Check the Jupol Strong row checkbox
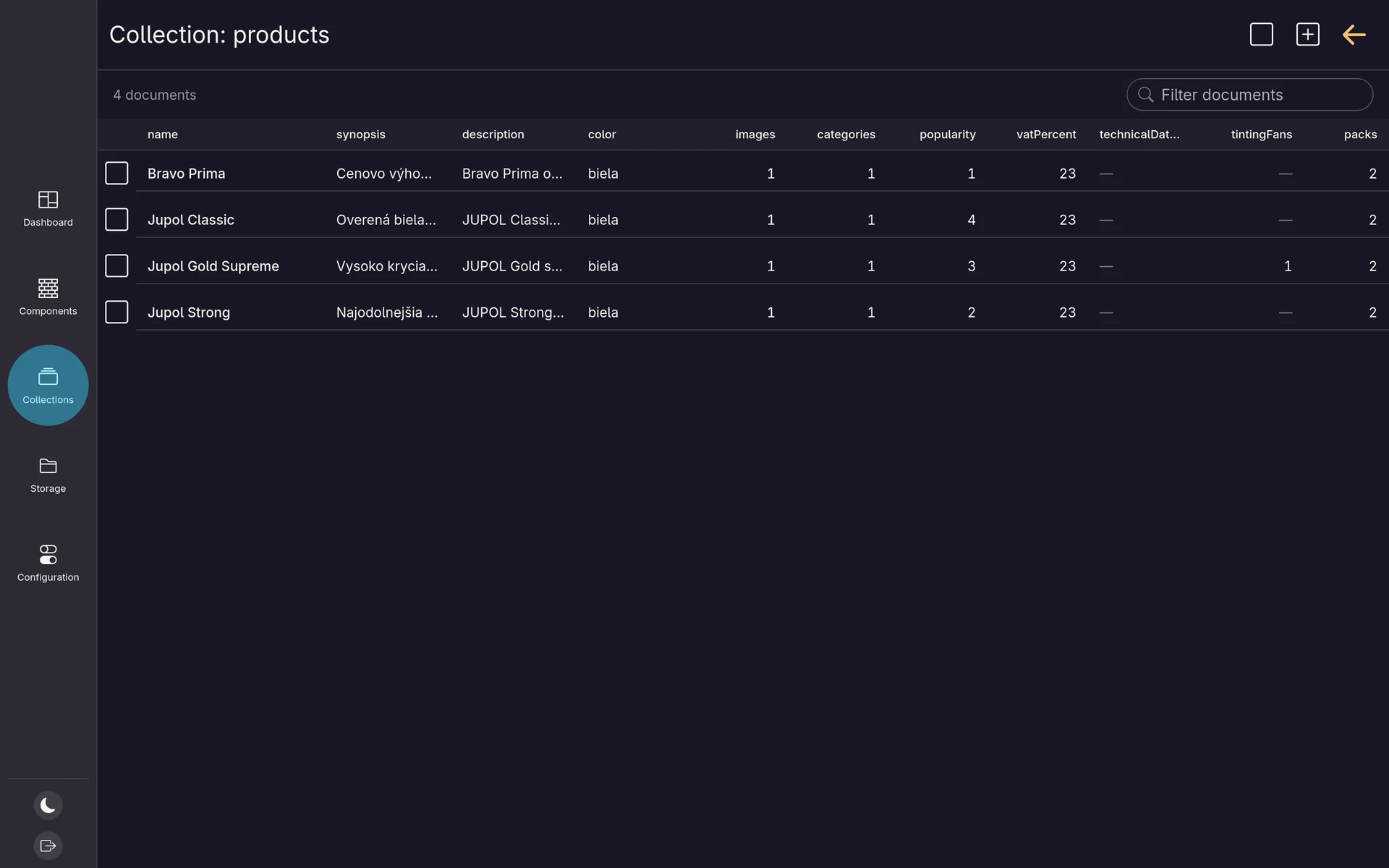 [x=116, y=312]
